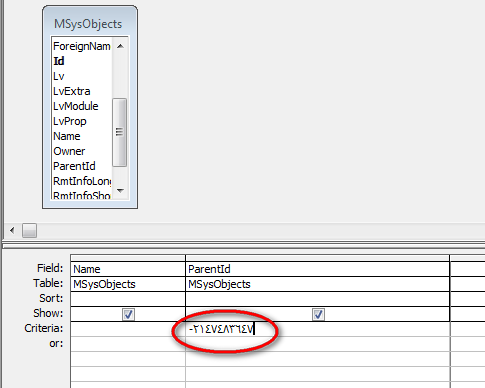The width and height of the screenshot is (485, 388).
Task: Click the ParentId cell in Field row
Action: pos(317,269)
